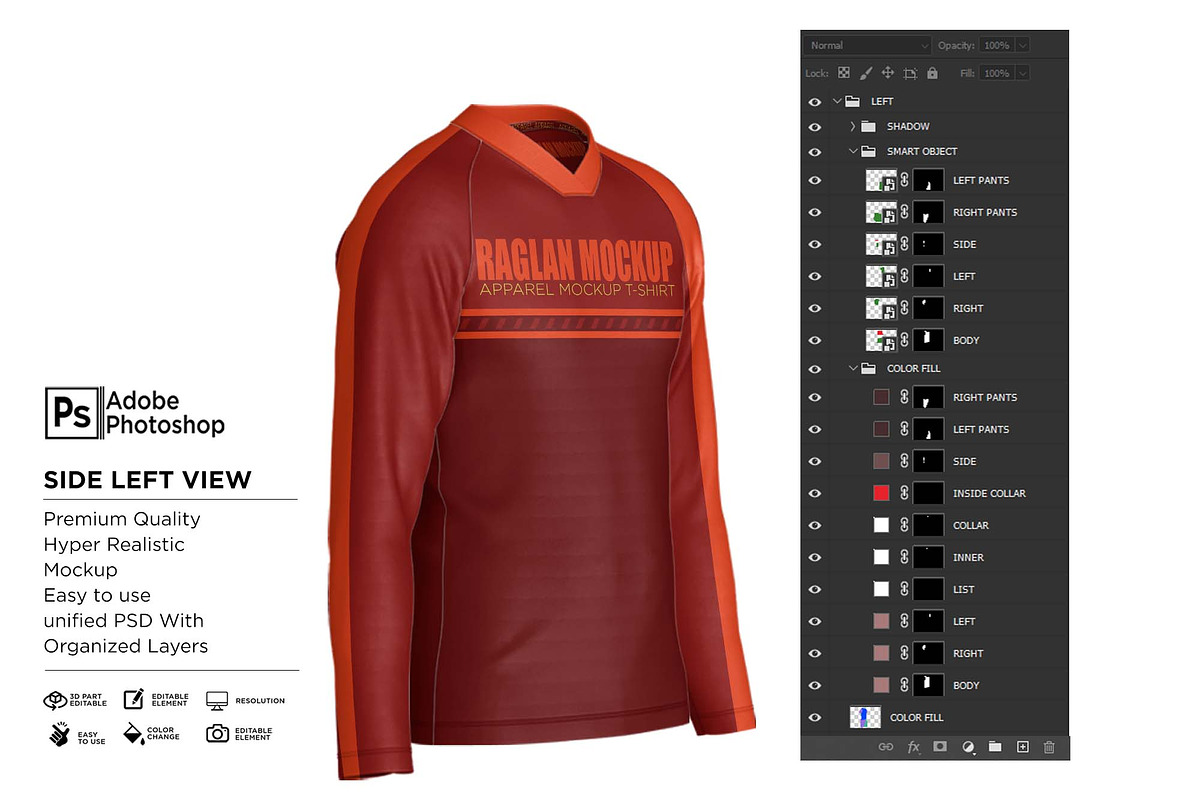Open the Opacity slider dropdown arrow
The height and width of the screenshot is (800, 1200).
(1022, 45)
